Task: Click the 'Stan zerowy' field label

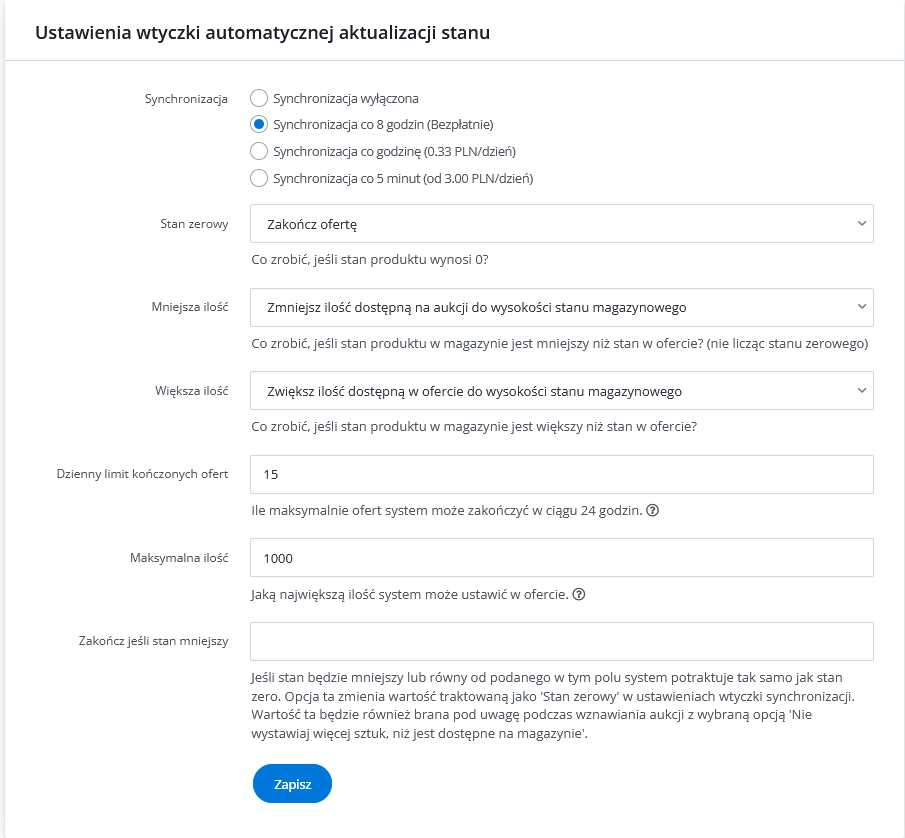Action: point(195,224)
